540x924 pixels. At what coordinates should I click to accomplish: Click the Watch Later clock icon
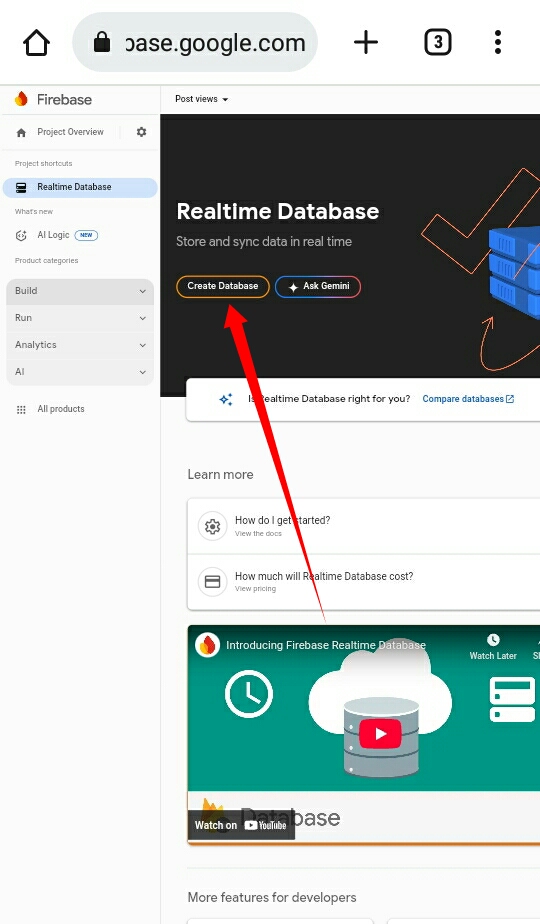click(493, 640)
